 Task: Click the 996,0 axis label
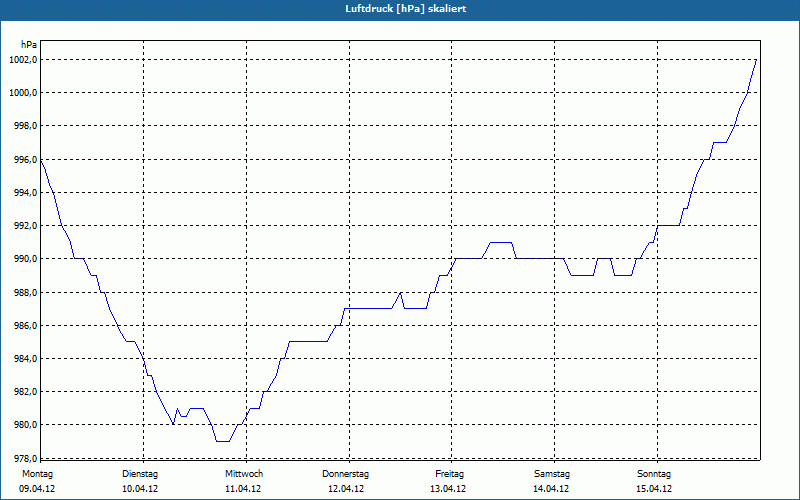click(x=24, y=160)
